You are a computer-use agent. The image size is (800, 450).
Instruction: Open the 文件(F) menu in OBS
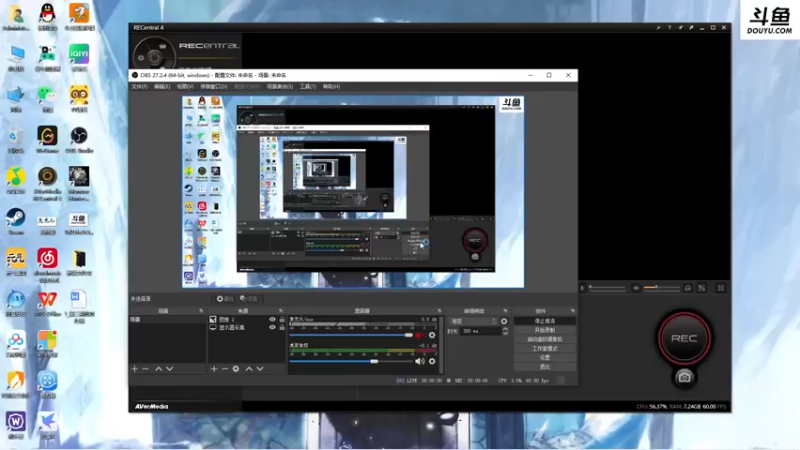139,87
